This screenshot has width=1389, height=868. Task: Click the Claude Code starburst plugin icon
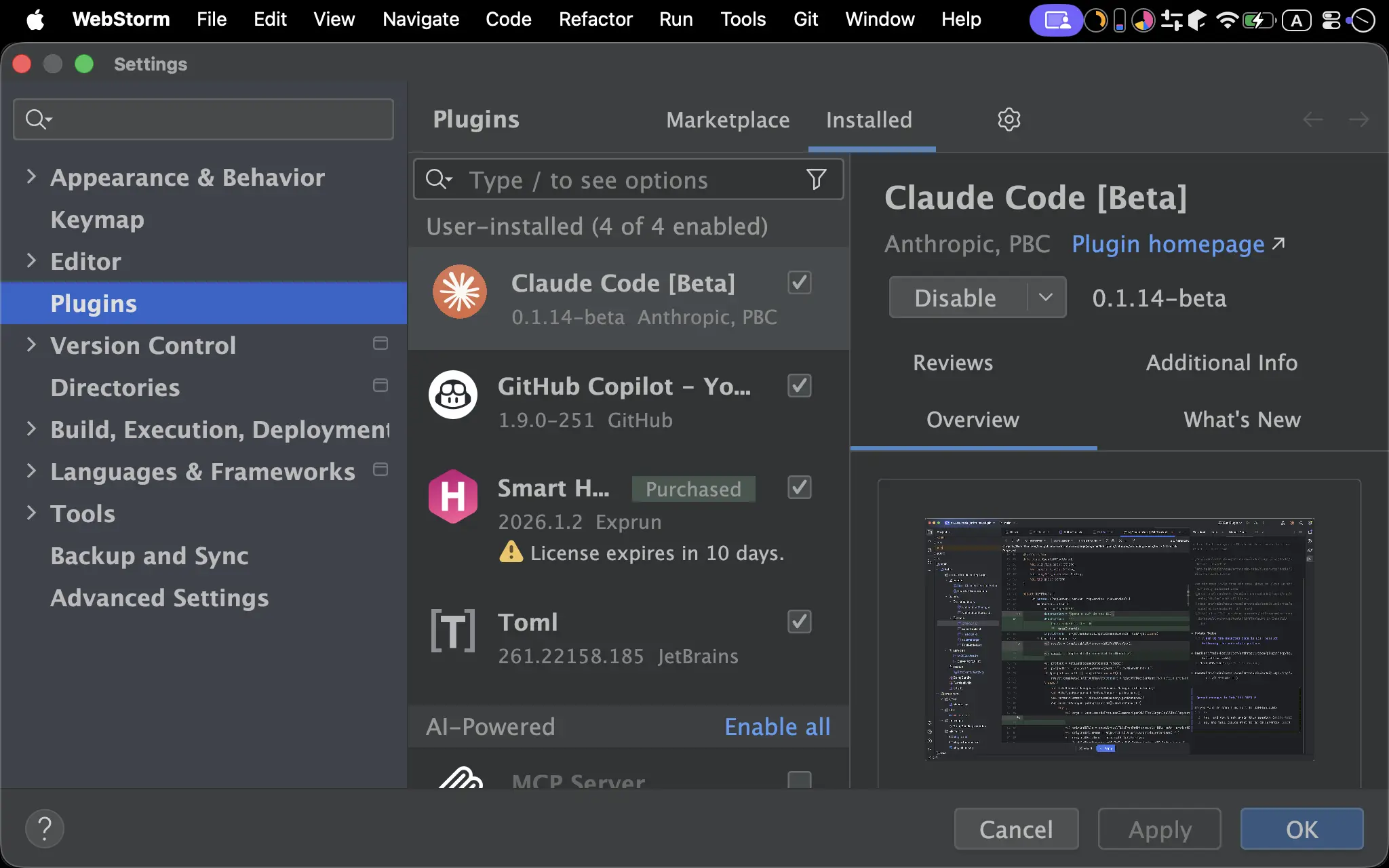coord(460,292)
